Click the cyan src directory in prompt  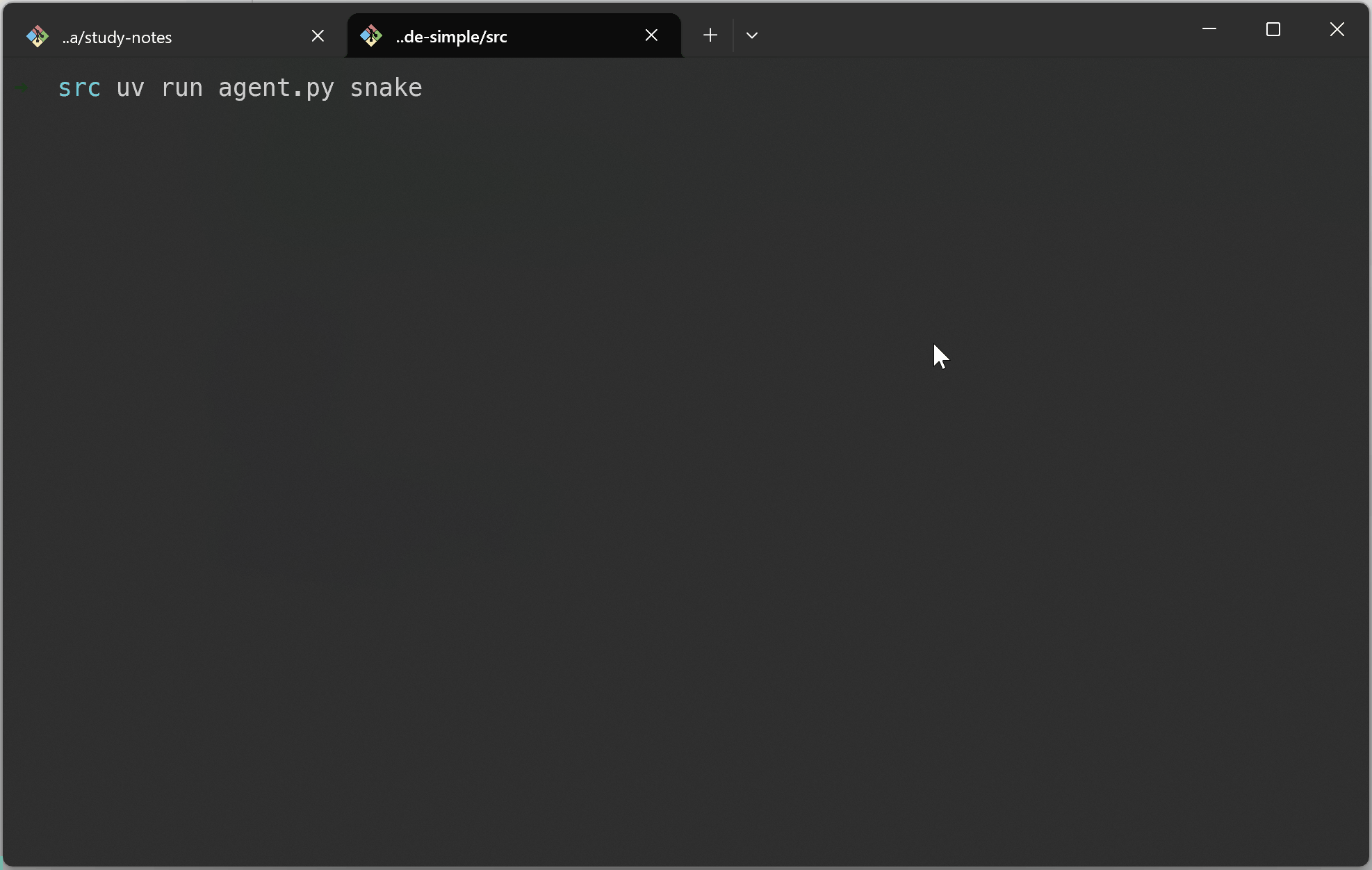click(79, 88)
